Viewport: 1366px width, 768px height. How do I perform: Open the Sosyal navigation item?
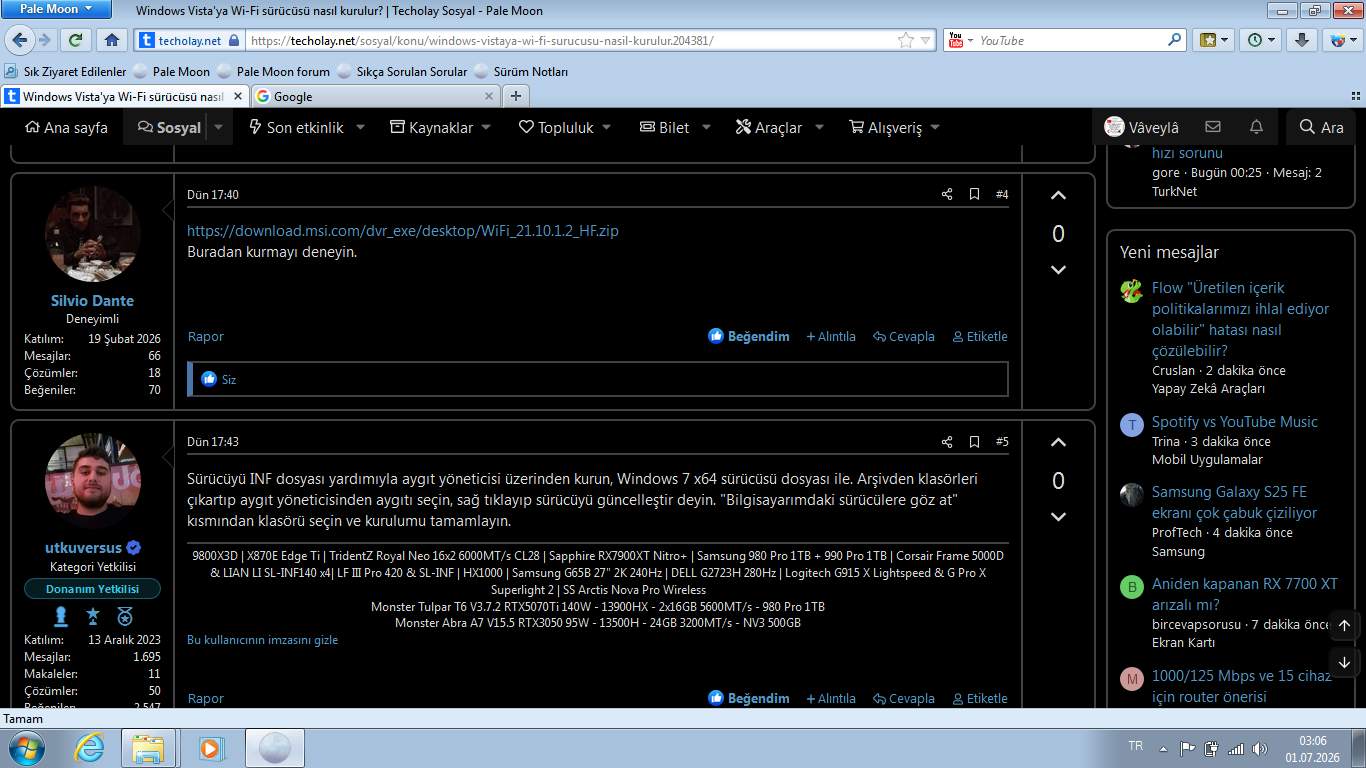[170, 127]
